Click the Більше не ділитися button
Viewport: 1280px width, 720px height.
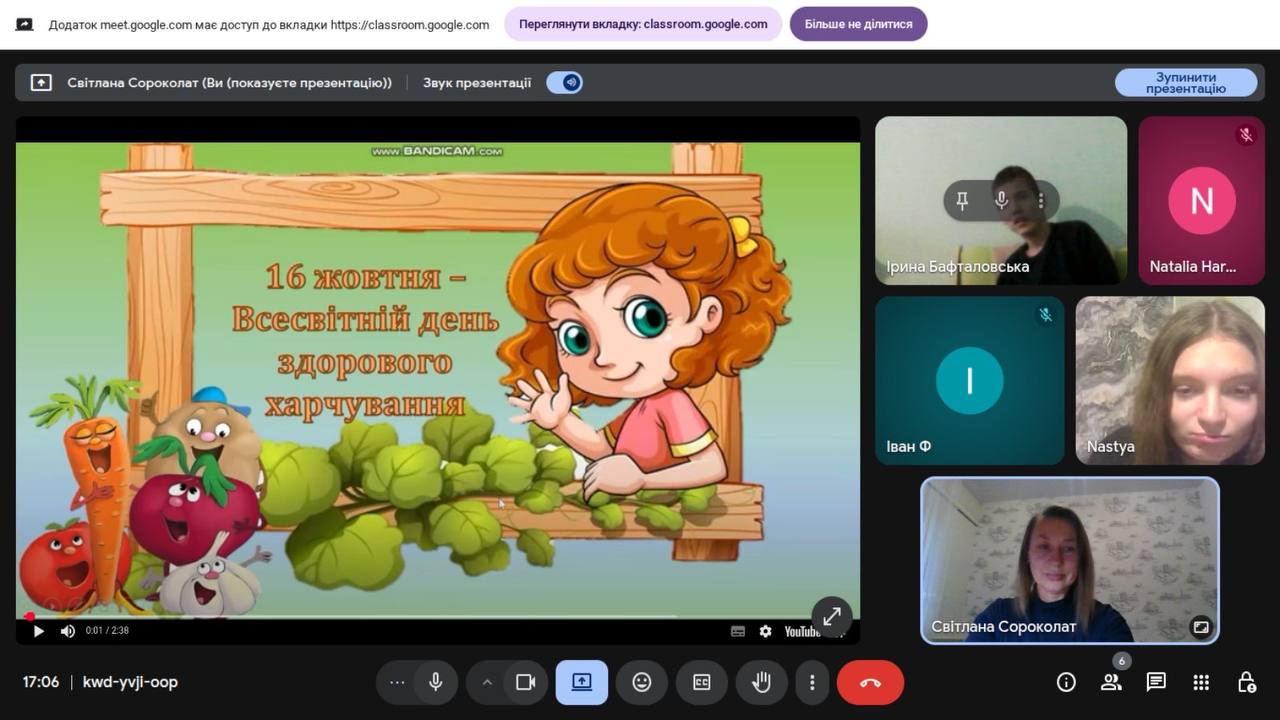[858, 24]
